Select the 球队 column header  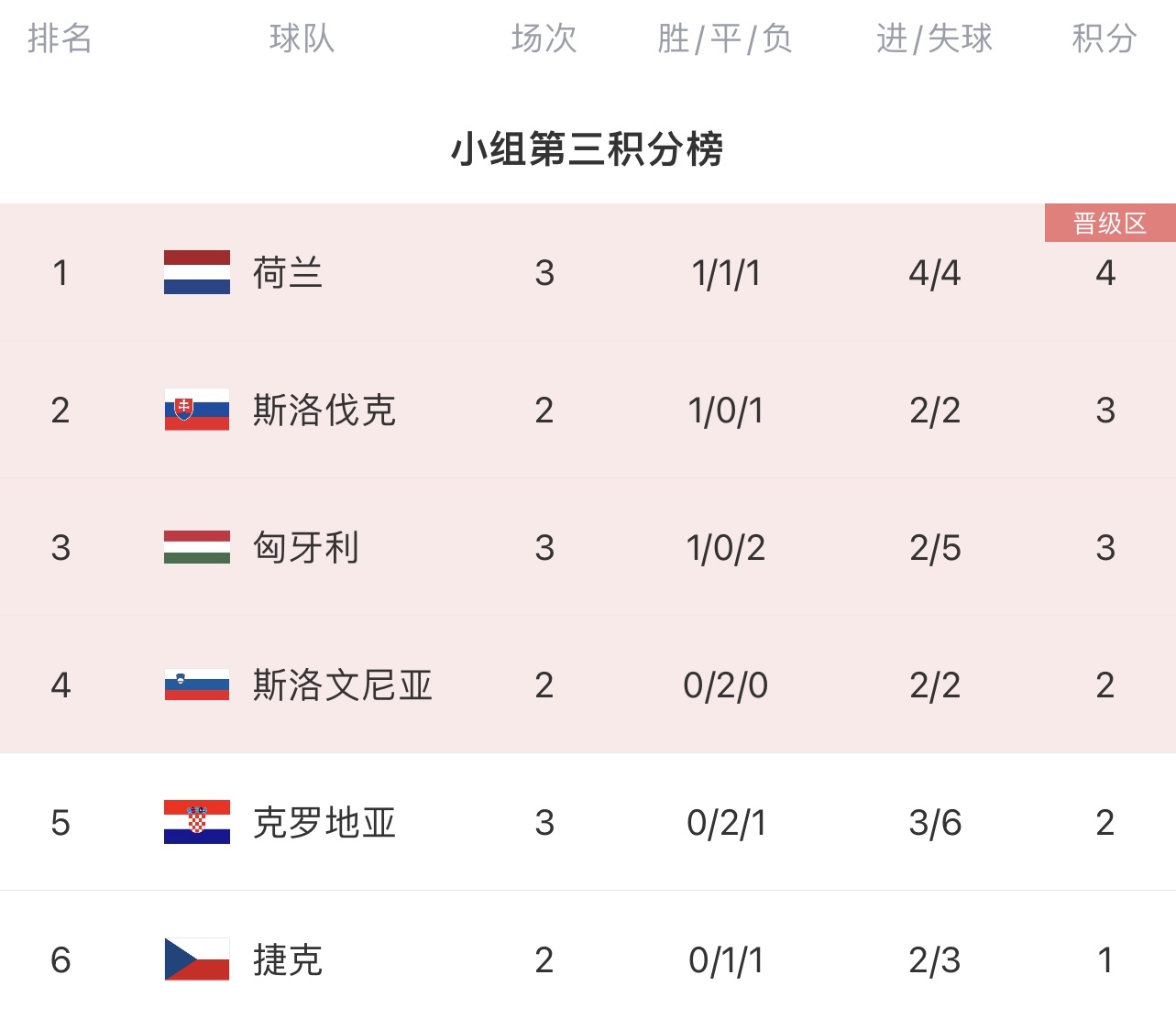tap(302, 38)
